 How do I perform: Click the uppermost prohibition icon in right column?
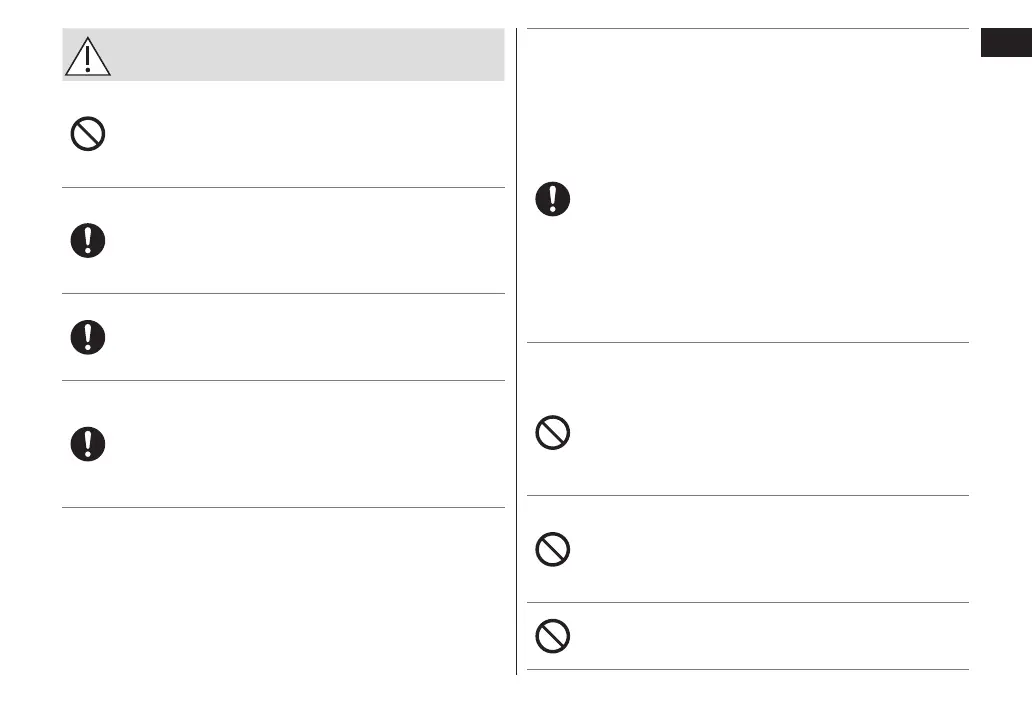552,433
